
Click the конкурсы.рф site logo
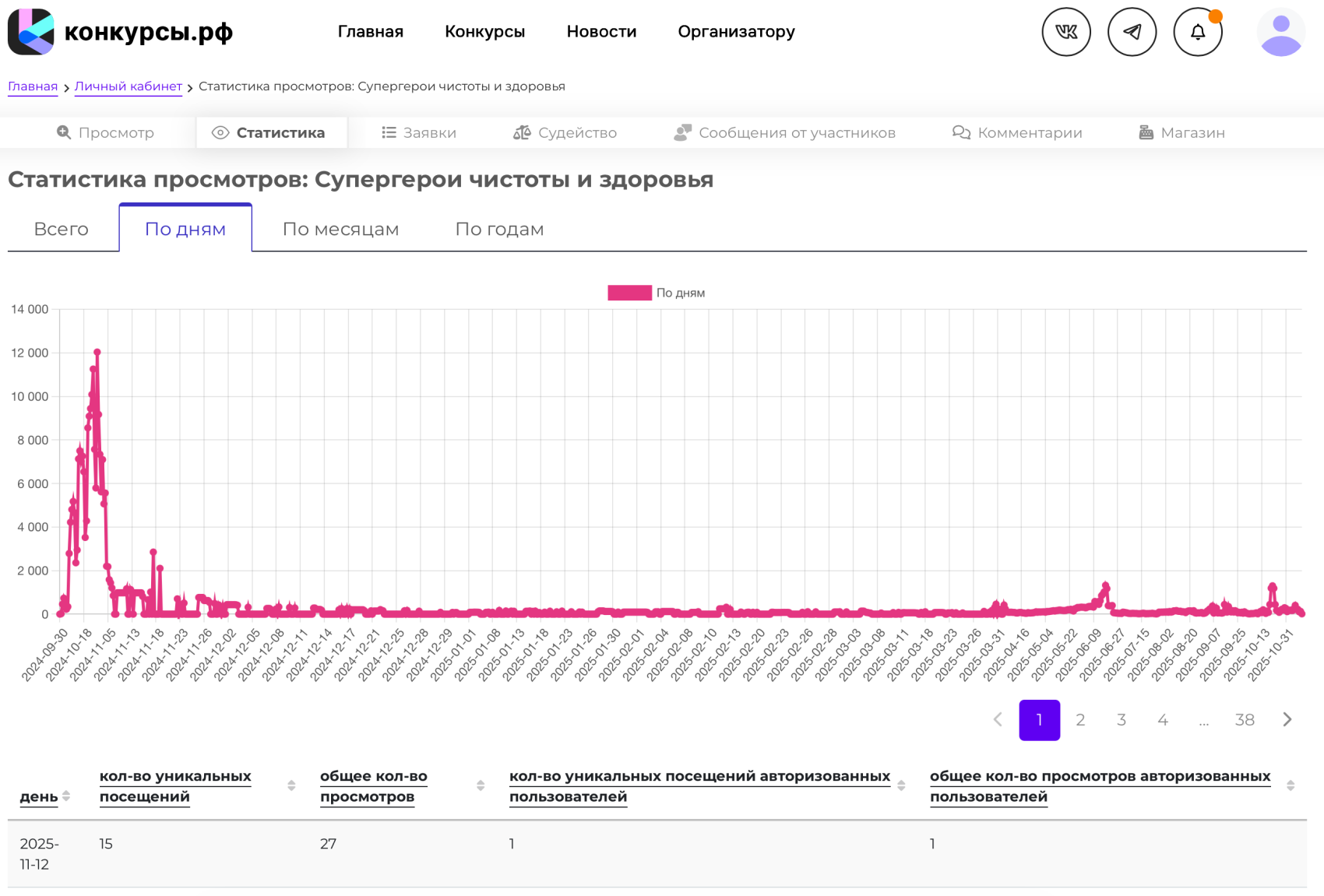[x=121, y=32]
